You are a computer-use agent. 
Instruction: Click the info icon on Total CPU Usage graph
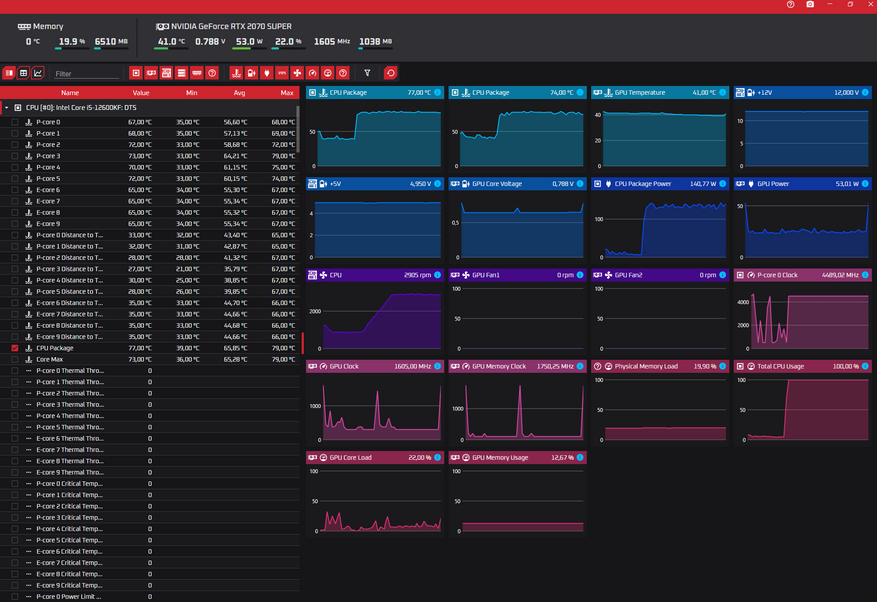coord(866,366)
